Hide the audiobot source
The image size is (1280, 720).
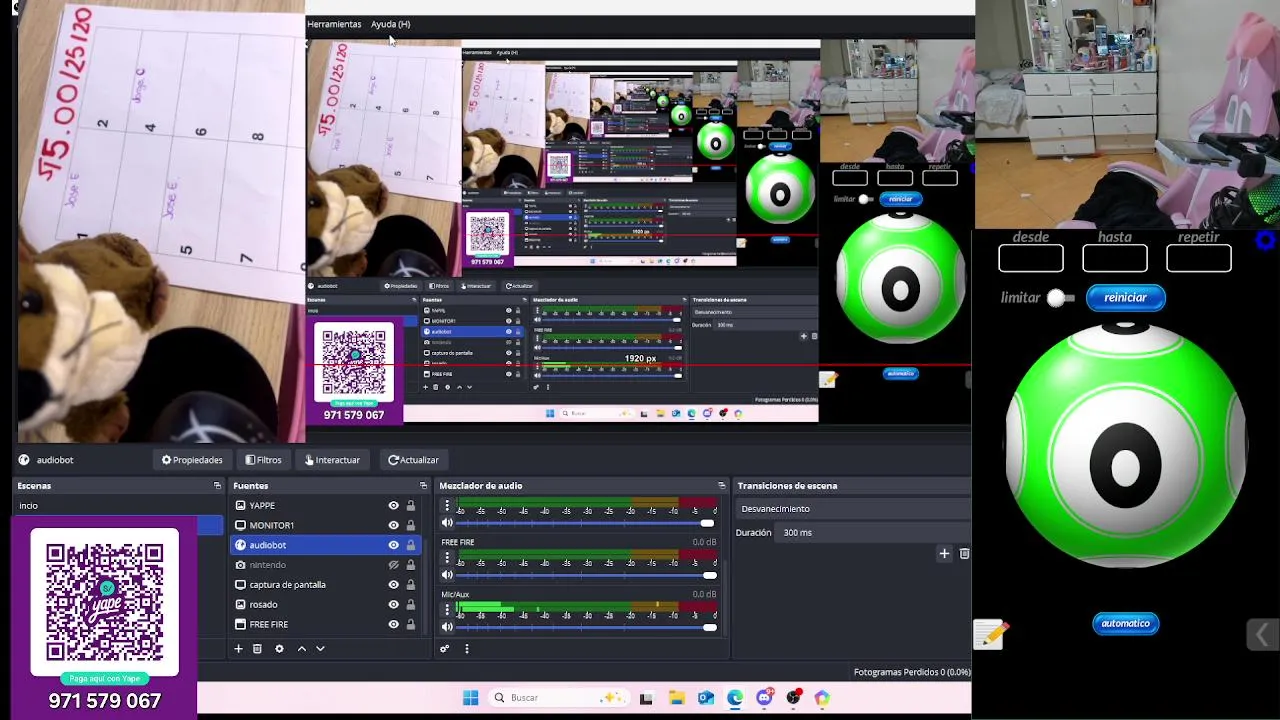click(x=393, y=545)
